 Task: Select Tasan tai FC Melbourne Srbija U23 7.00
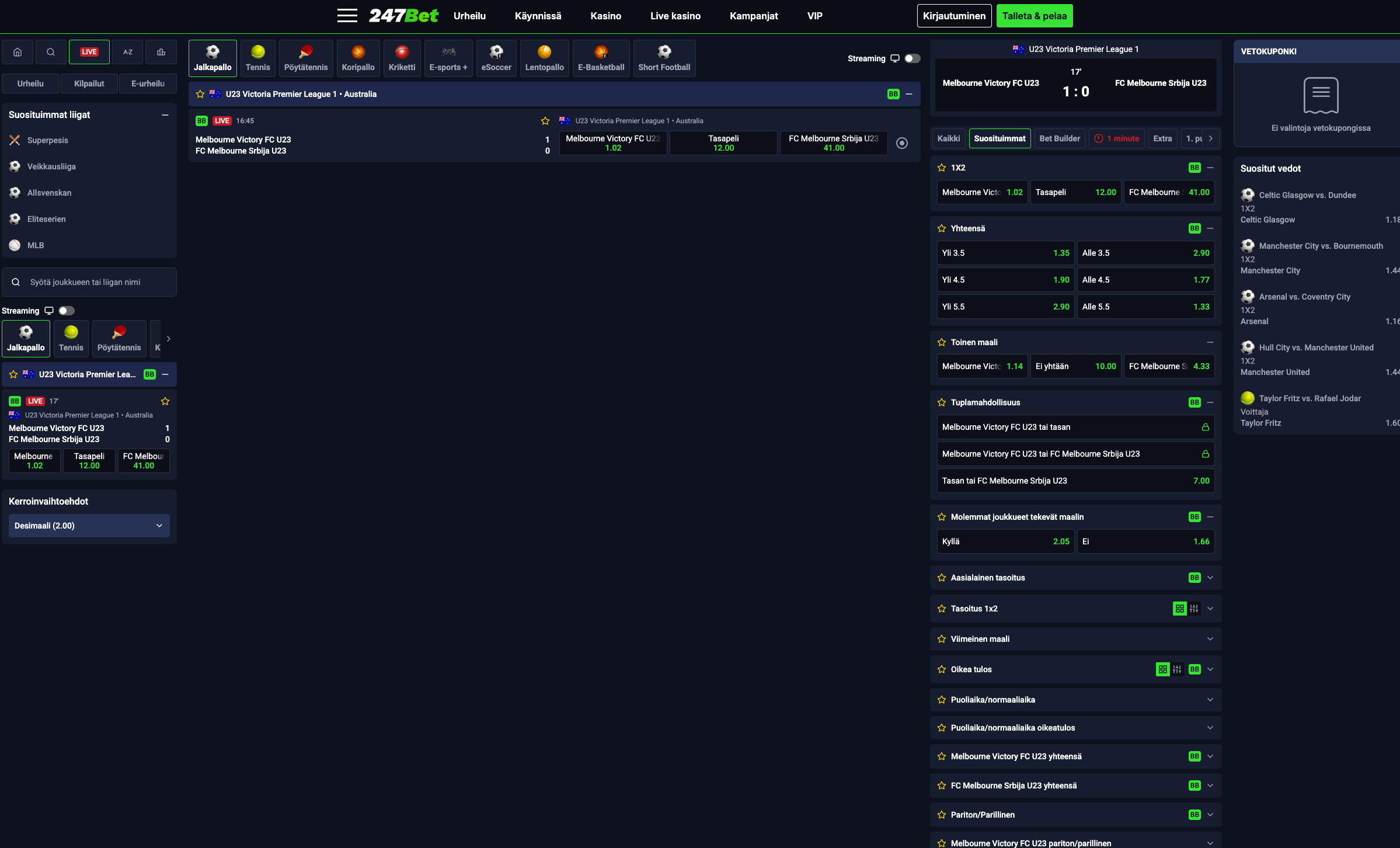point(1076,481)
